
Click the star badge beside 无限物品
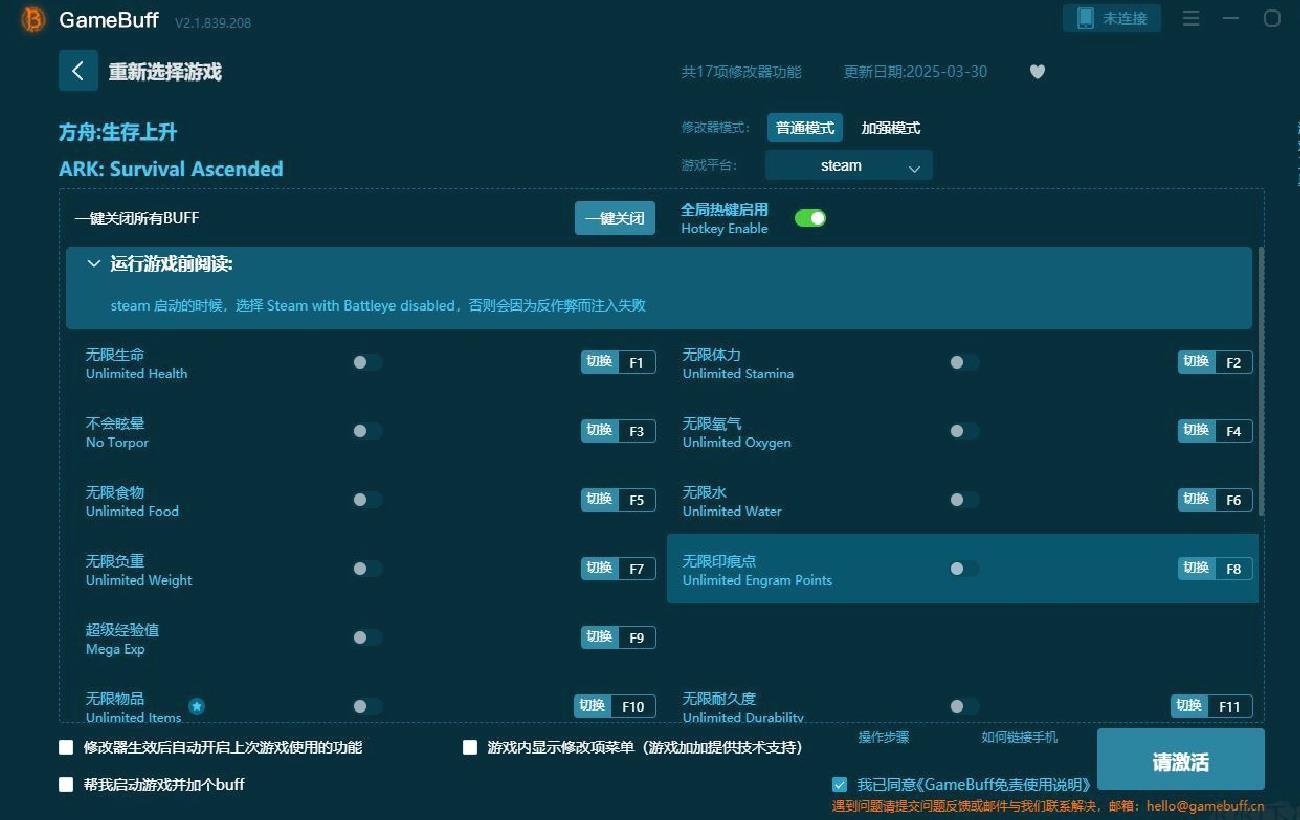[x=197, y=706]
